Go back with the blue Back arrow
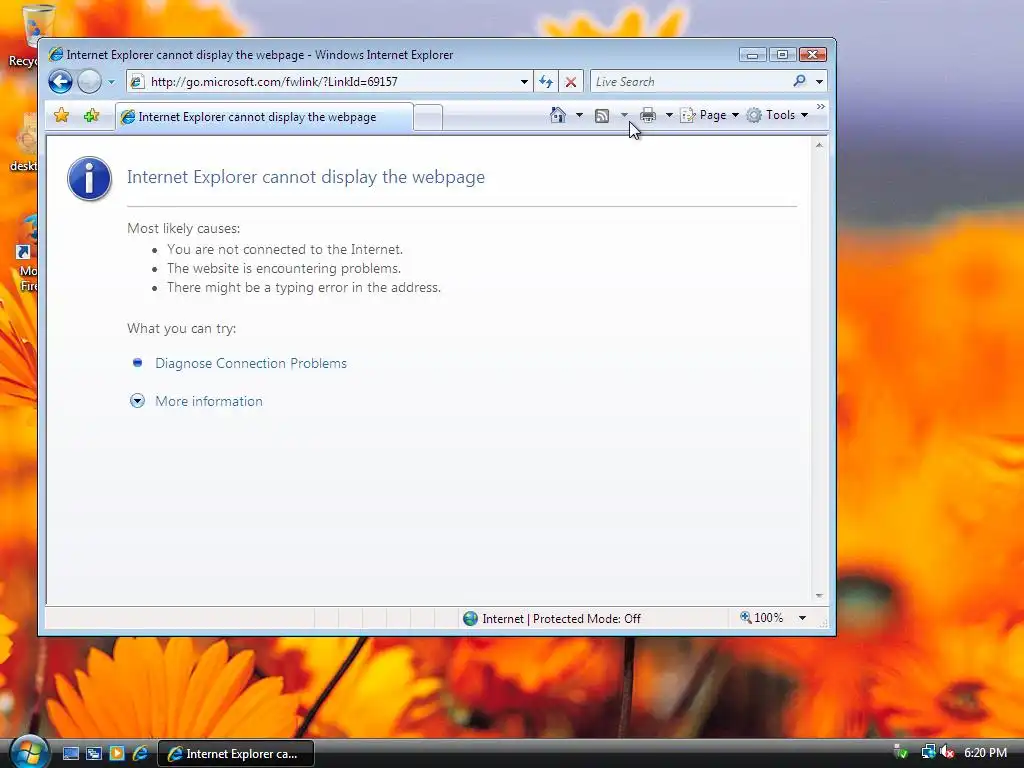The height and width of the screenshot is (768, 1024). 60,82
